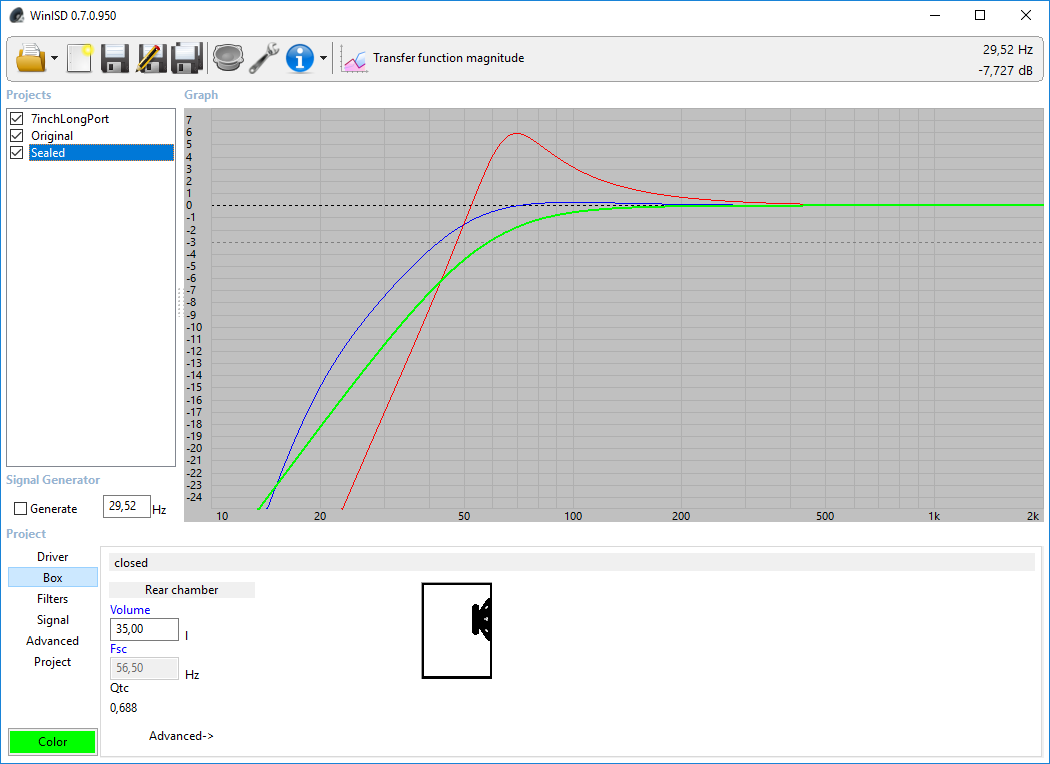Open the Advanced-> box settings
The height and width of the screenshot is (764, 1050).
[181, 736]
